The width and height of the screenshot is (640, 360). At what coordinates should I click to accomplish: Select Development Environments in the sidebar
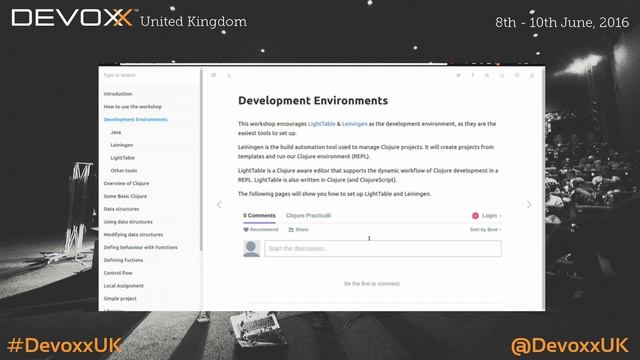pos(136,119)
